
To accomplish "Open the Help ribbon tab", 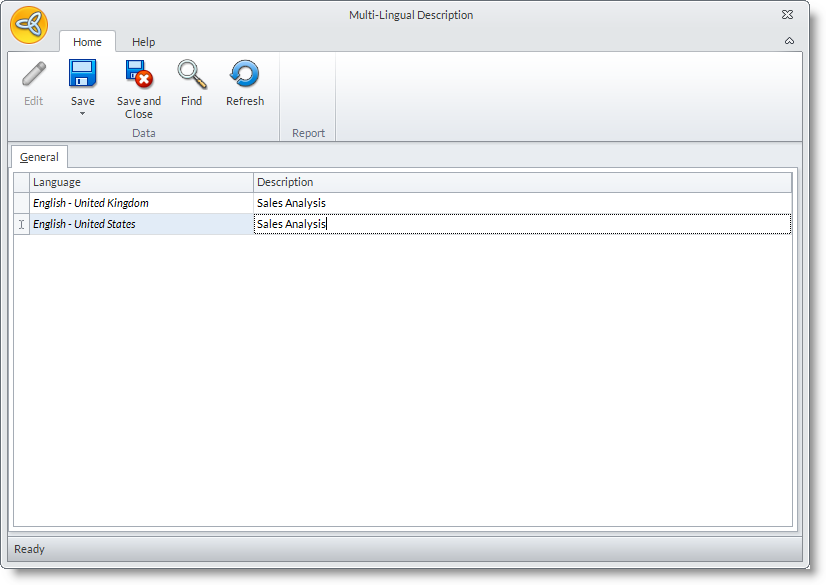I will click(144, 42).
